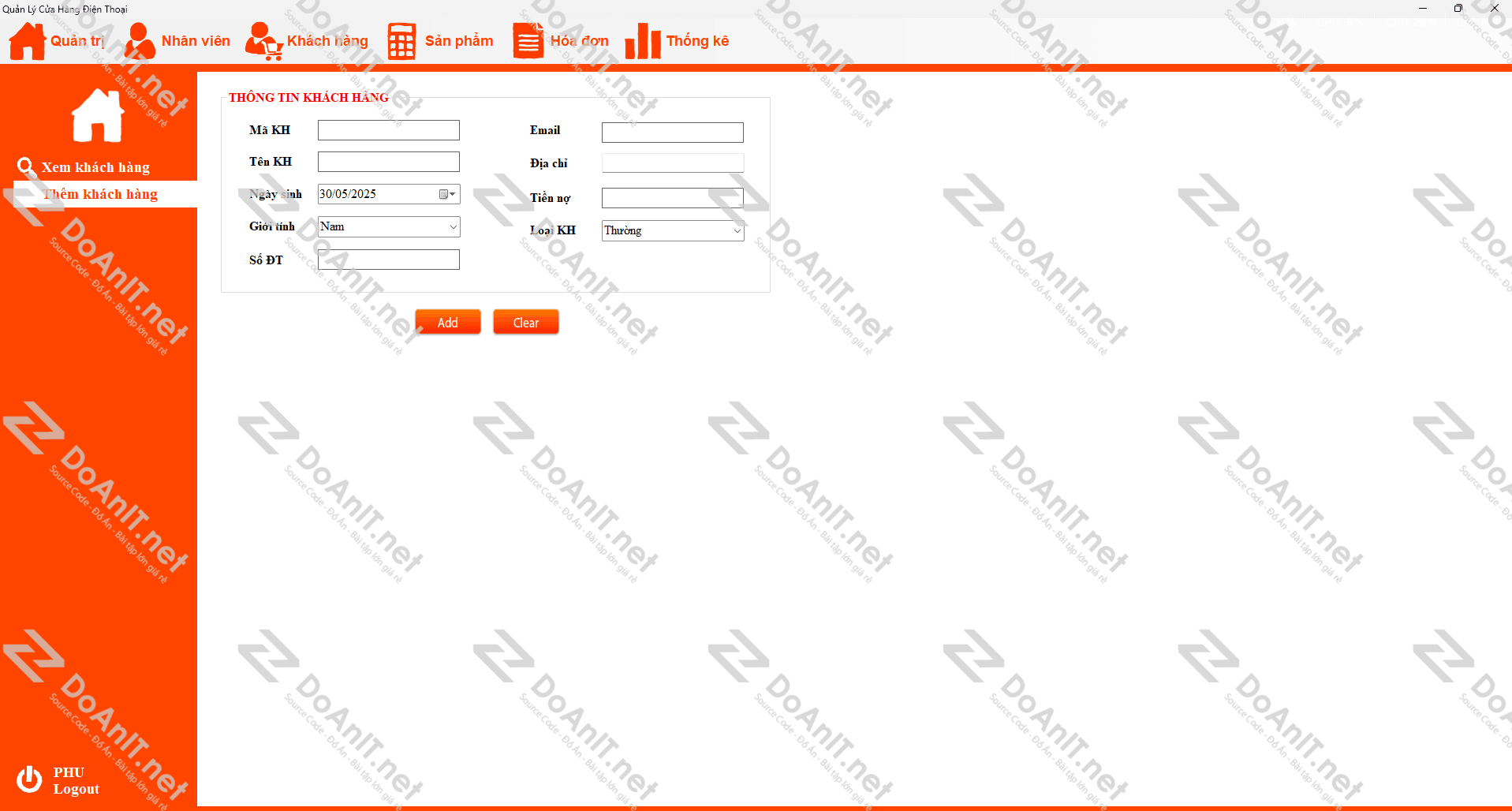Click the Add button
The height and width of the screenshot is (811, 1512).
pyautogui.click(x=448, y=322)
